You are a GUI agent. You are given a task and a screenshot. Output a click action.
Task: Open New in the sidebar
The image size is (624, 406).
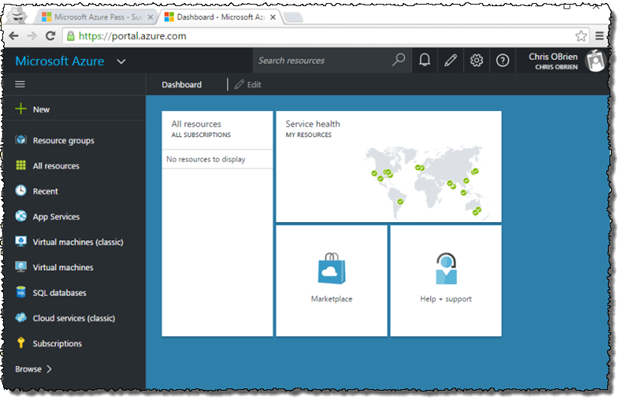click(x=41, y=109)
